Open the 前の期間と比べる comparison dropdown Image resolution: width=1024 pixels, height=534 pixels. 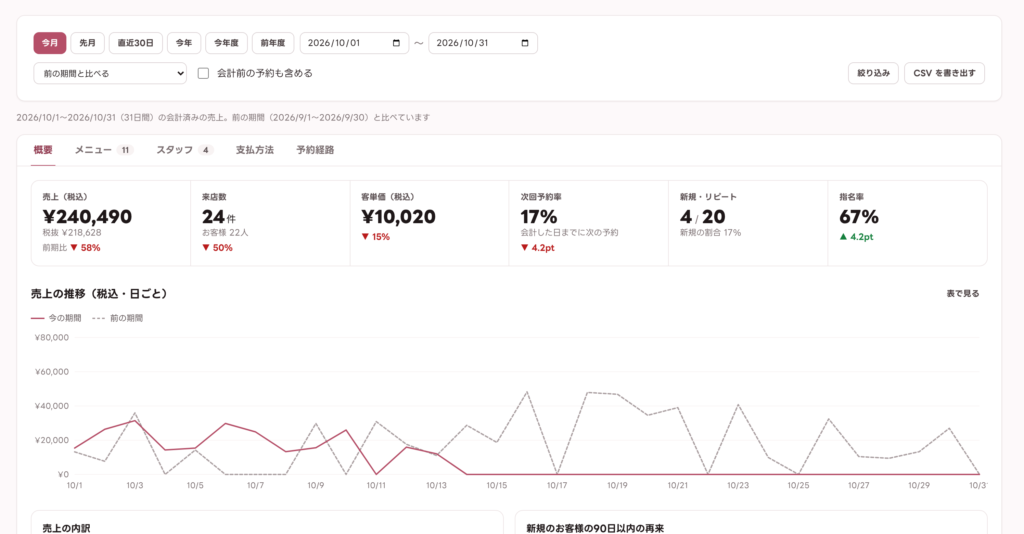[x=110, y=73]
